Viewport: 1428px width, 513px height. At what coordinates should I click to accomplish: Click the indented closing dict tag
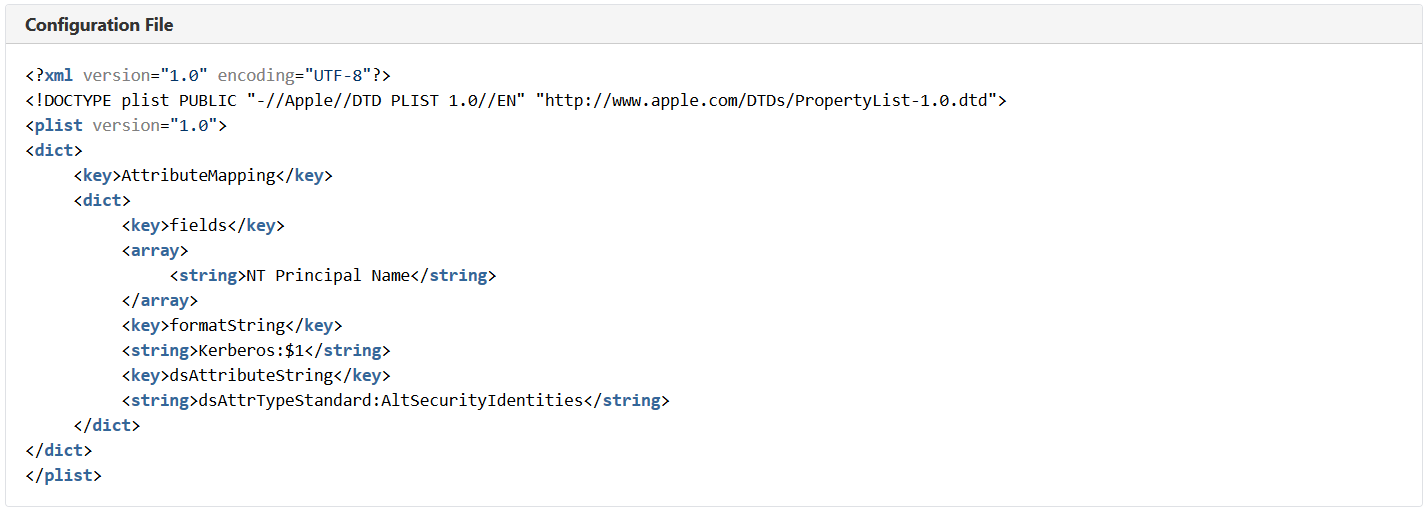pos(107,426)
